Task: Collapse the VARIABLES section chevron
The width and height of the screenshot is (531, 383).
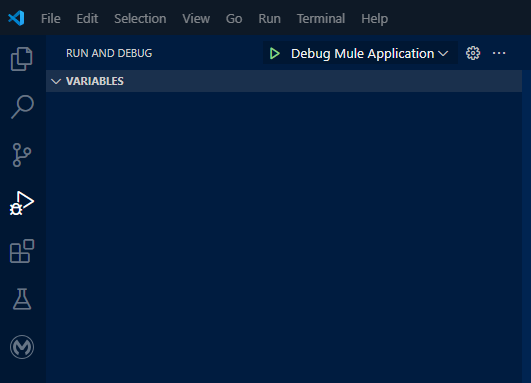Action: [56, 81]
